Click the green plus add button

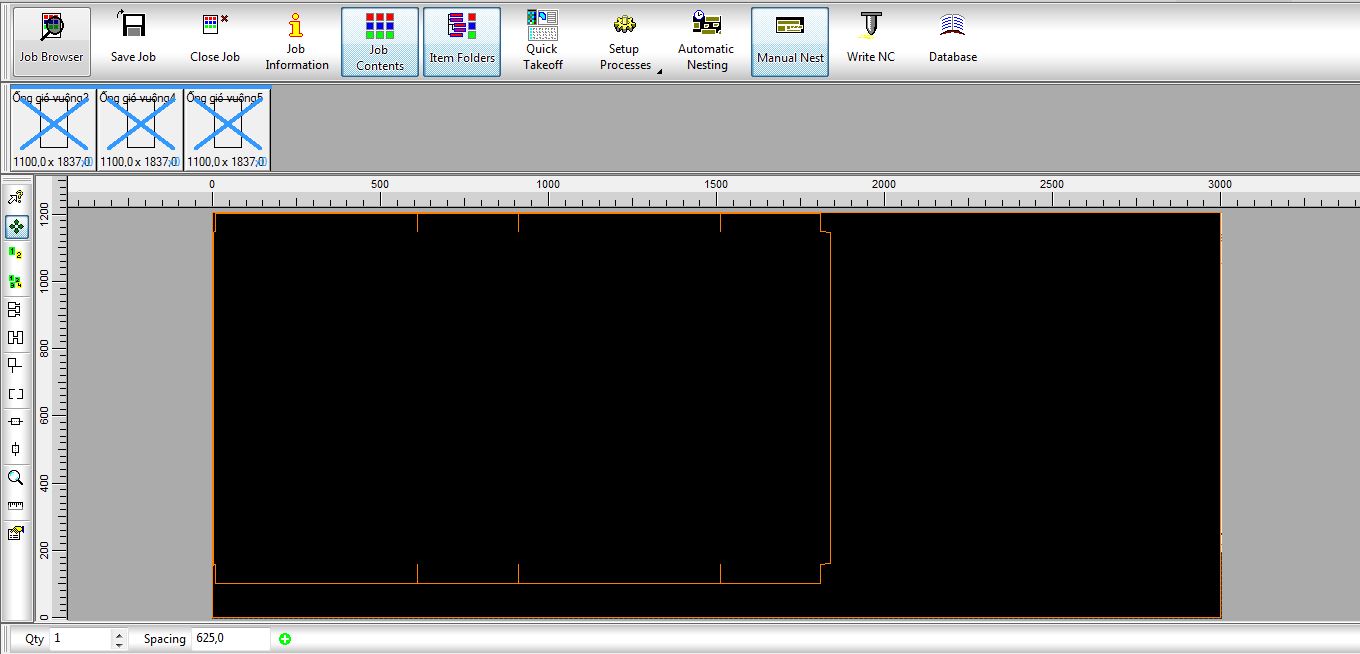tap(285, 639)
